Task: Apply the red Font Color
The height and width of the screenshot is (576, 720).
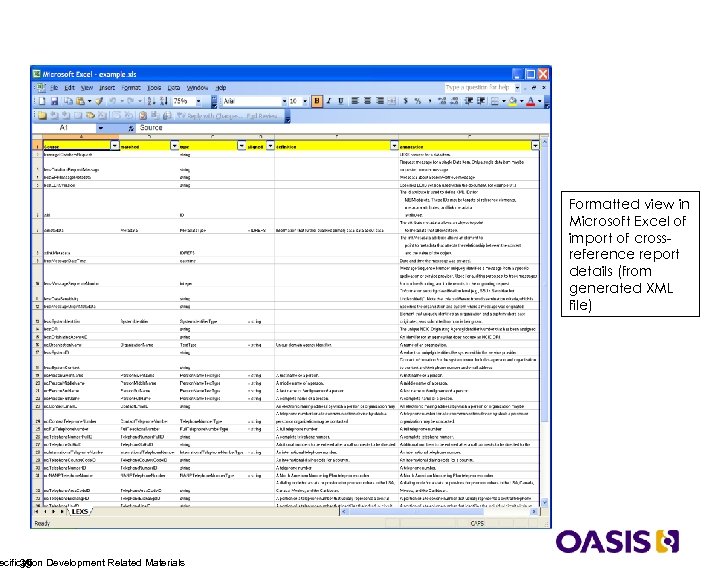Action: click(x=531, y=101)
